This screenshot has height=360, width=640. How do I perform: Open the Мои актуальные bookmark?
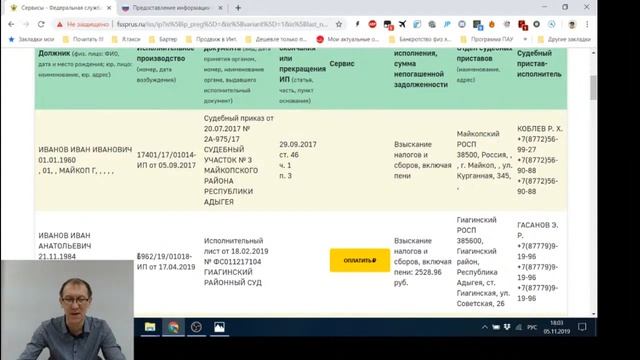pyautogui.click(x=348, y=39)
